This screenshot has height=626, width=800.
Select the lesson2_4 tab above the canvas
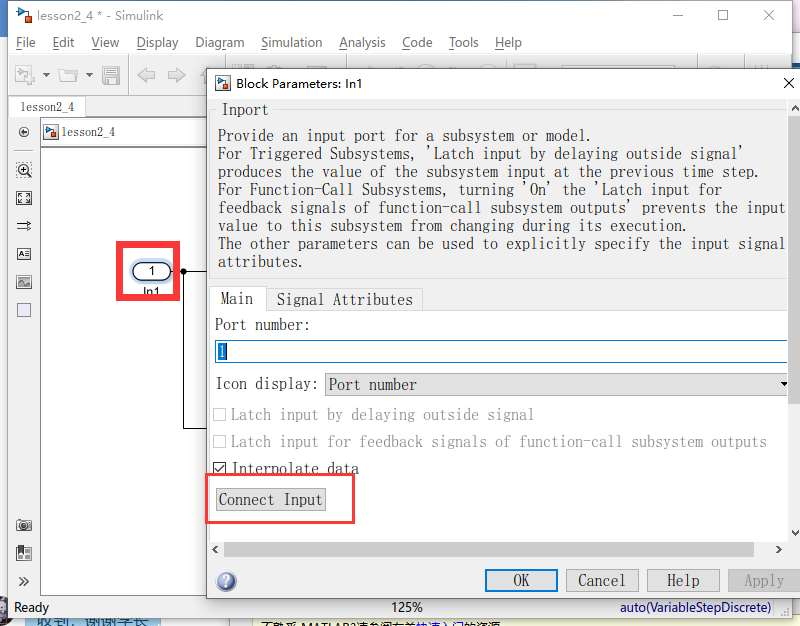47,106
